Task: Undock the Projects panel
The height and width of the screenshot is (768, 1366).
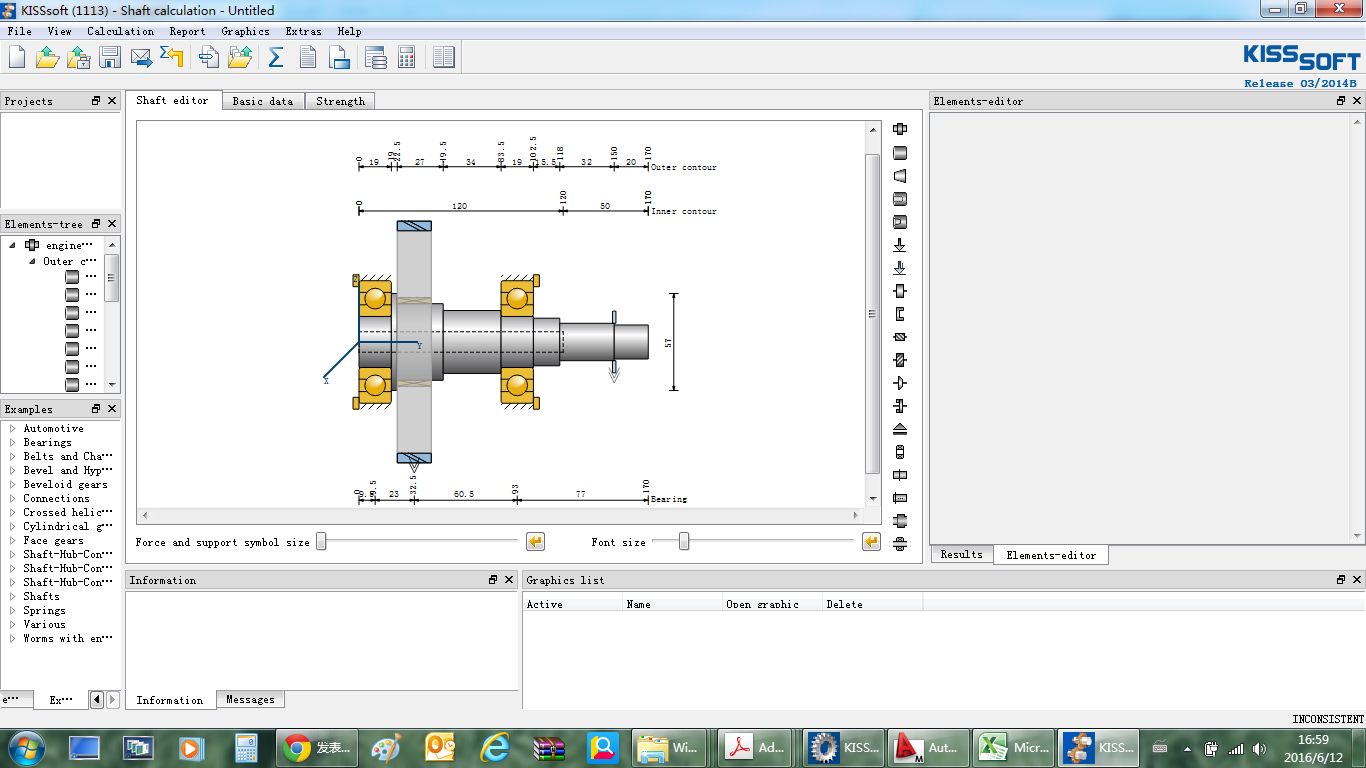Action: pos(96,101)
